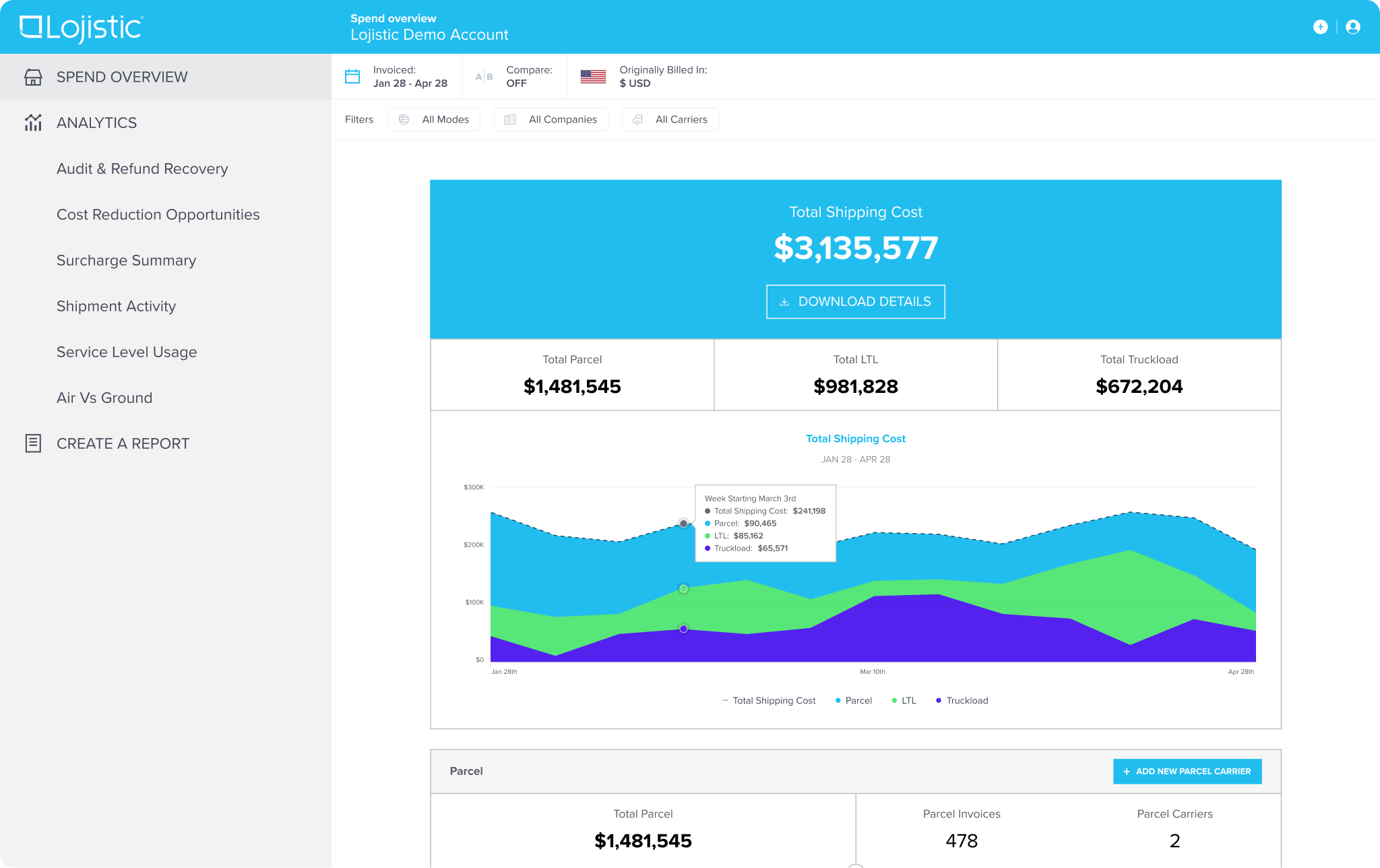Open the All Companies filter

[x=551, y=119]
